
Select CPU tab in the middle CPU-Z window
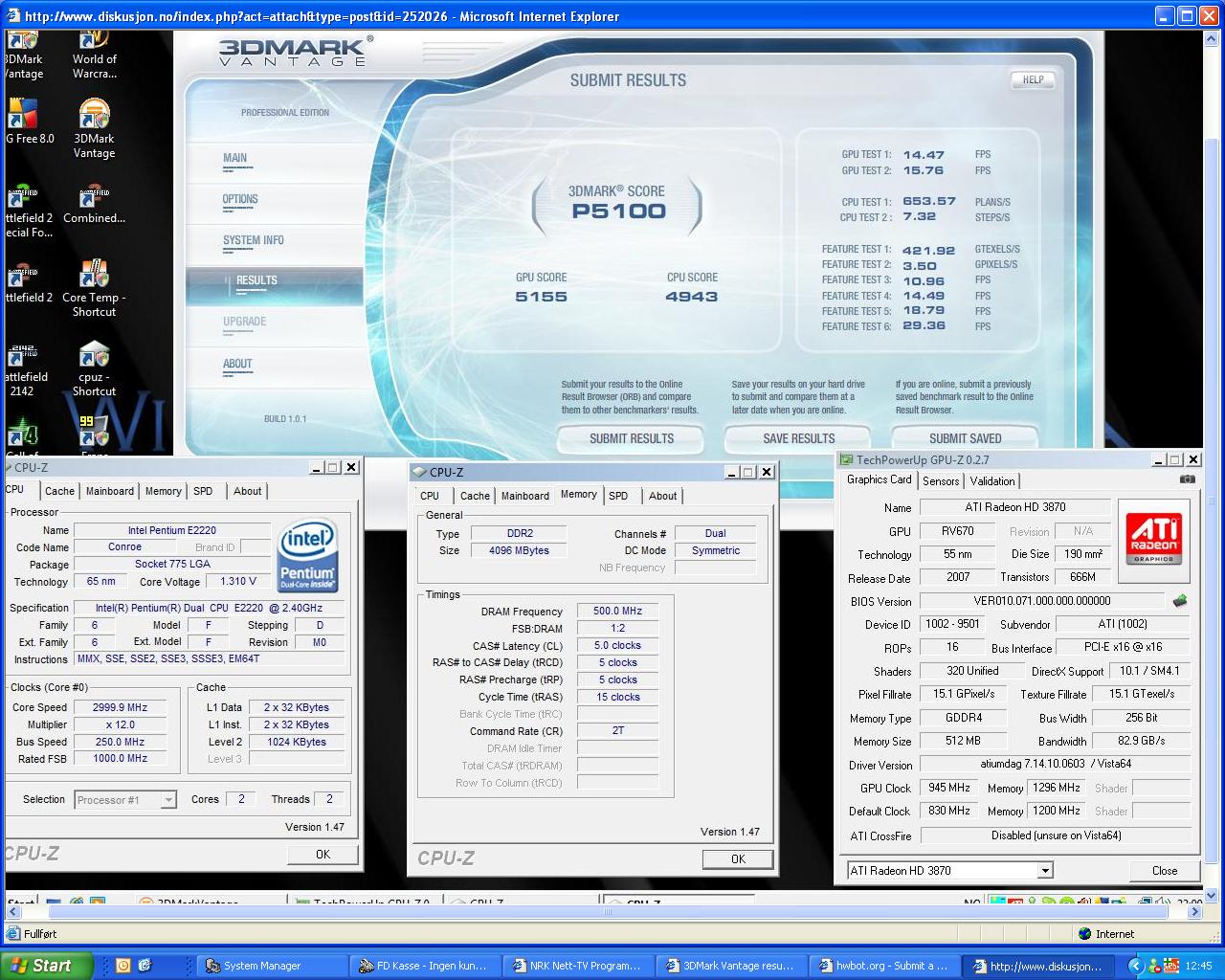430,496
